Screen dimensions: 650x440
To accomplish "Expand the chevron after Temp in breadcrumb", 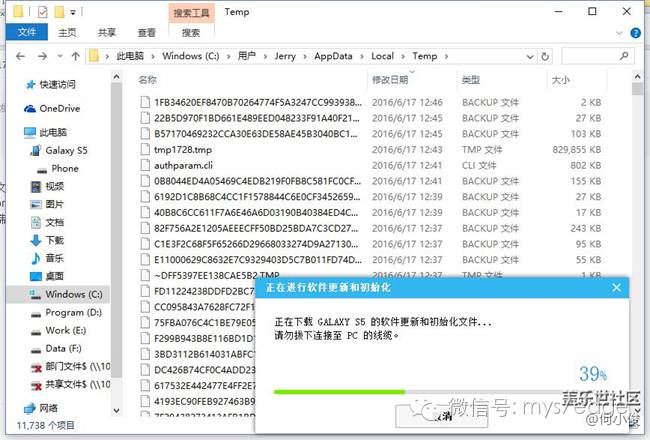I will pyautogui.click(x=446, y=56).
